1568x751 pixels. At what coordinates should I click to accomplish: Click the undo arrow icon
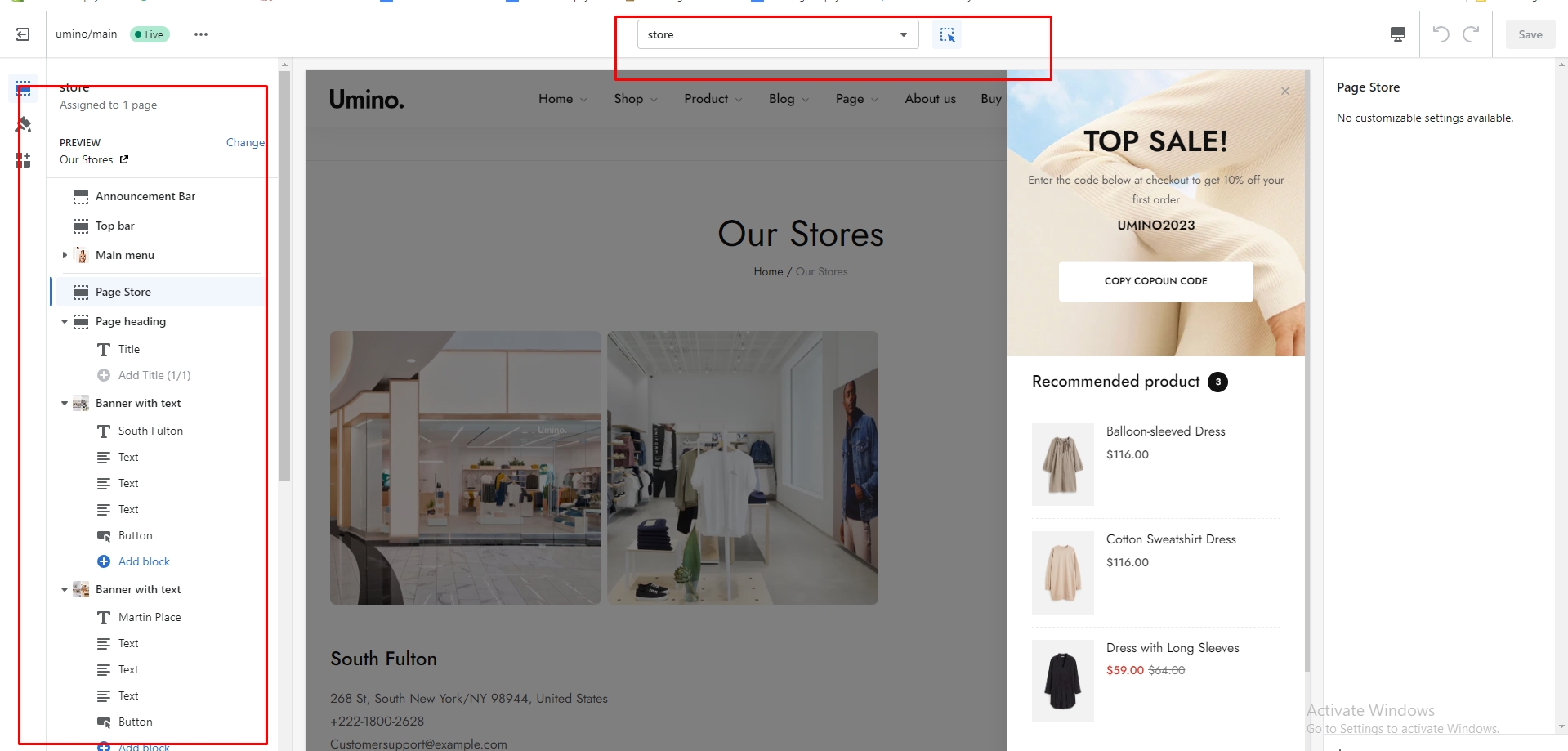point(1441,34)
